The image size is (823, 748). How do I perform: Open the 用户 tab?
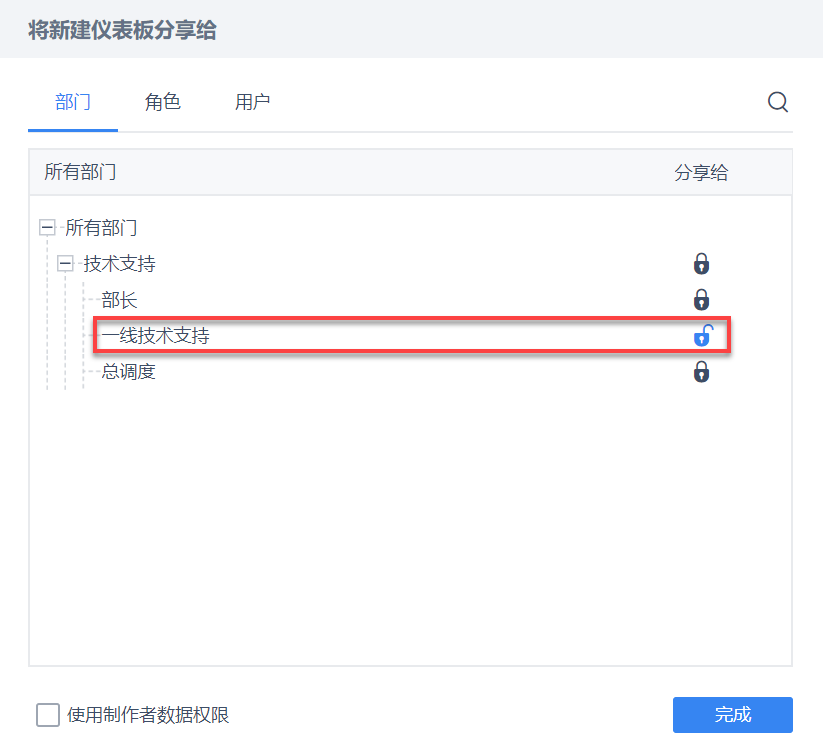[x=252, y=102]
